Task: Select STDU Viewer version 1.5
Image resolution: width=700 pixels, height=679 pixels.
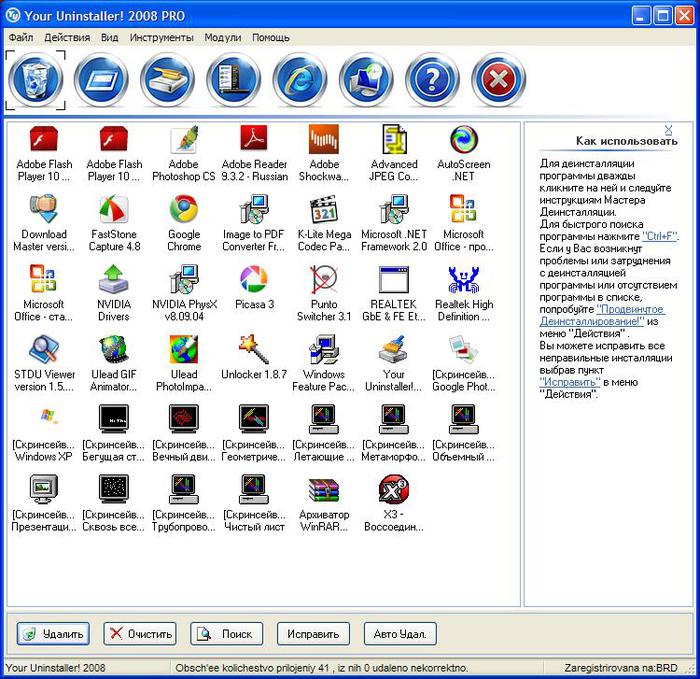Action: click(44, 363)
